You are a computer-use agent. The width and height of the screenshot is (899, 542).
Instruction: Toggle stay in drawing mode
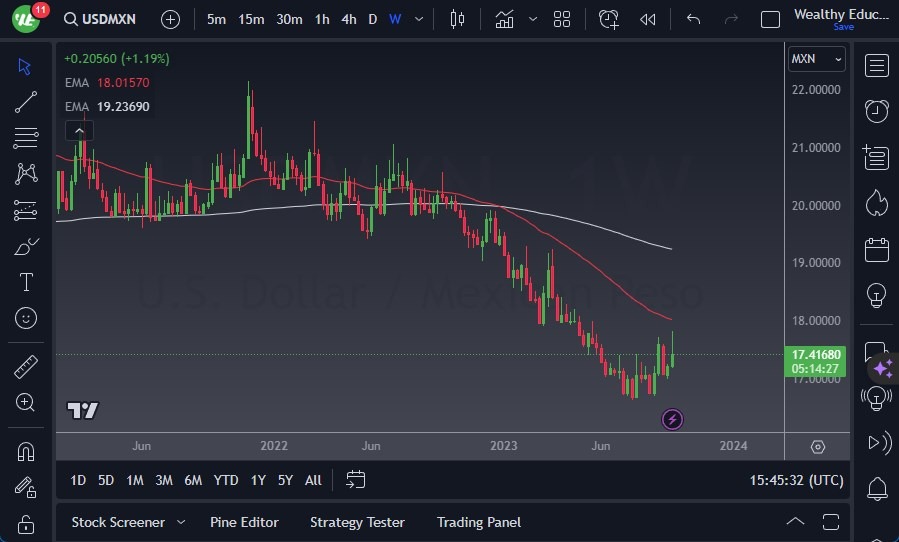click(x=26, y=488)
